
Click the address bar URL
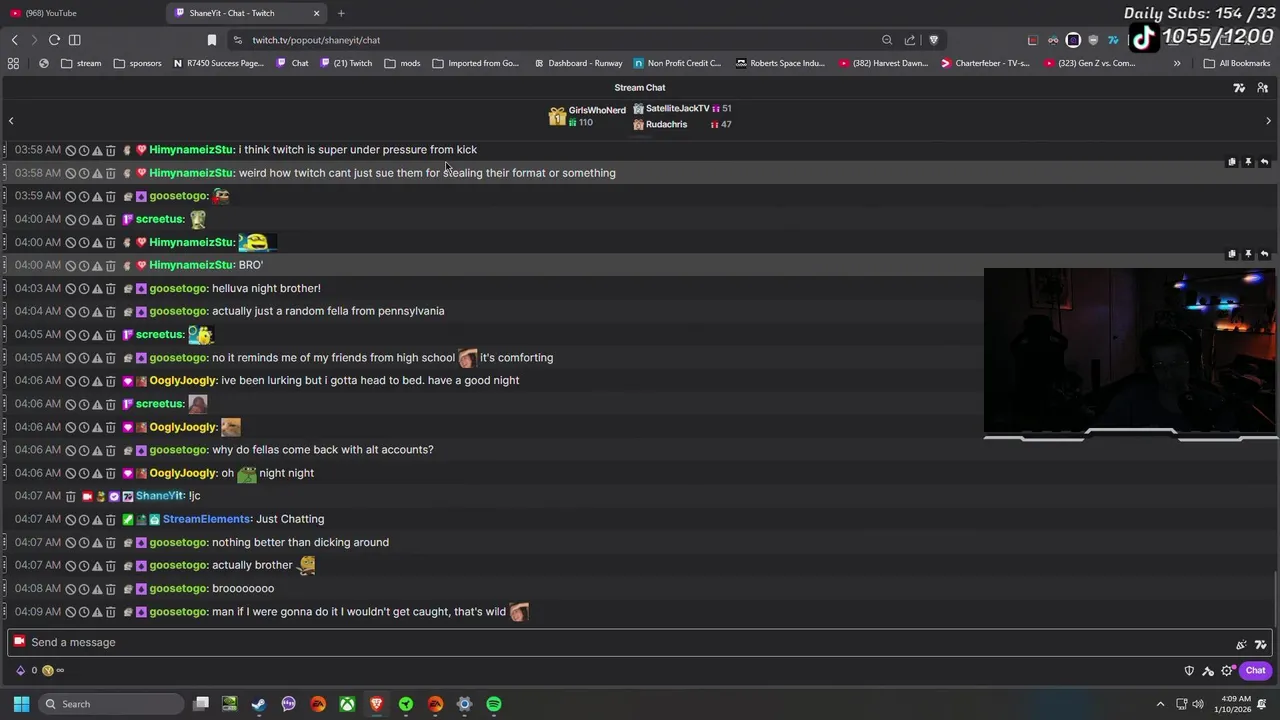click(316, 40)
